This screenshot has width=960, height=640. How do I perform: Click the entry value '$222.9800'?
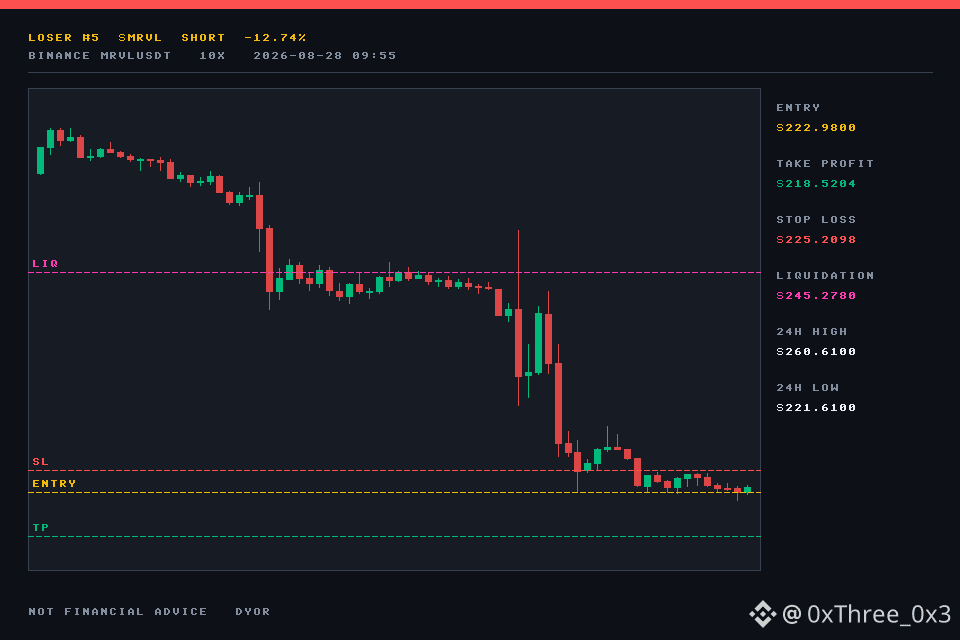coord(816,127)
